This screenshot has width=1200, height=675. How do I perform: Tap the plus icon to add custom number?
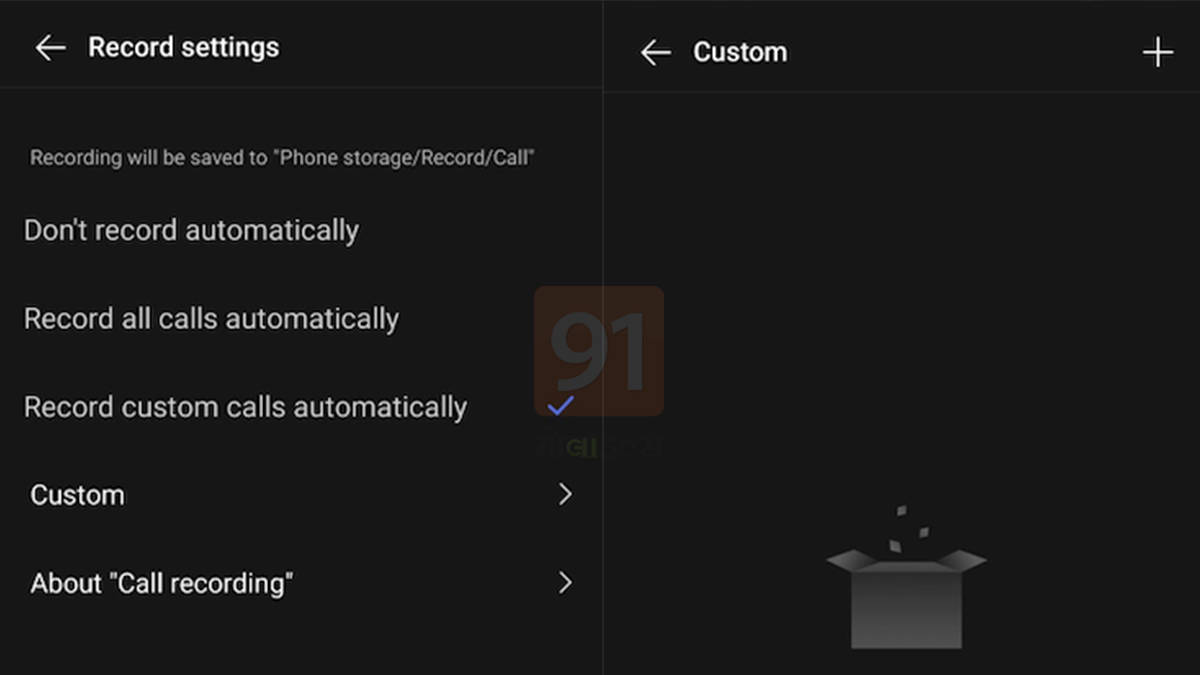[x=1158, y=52]
